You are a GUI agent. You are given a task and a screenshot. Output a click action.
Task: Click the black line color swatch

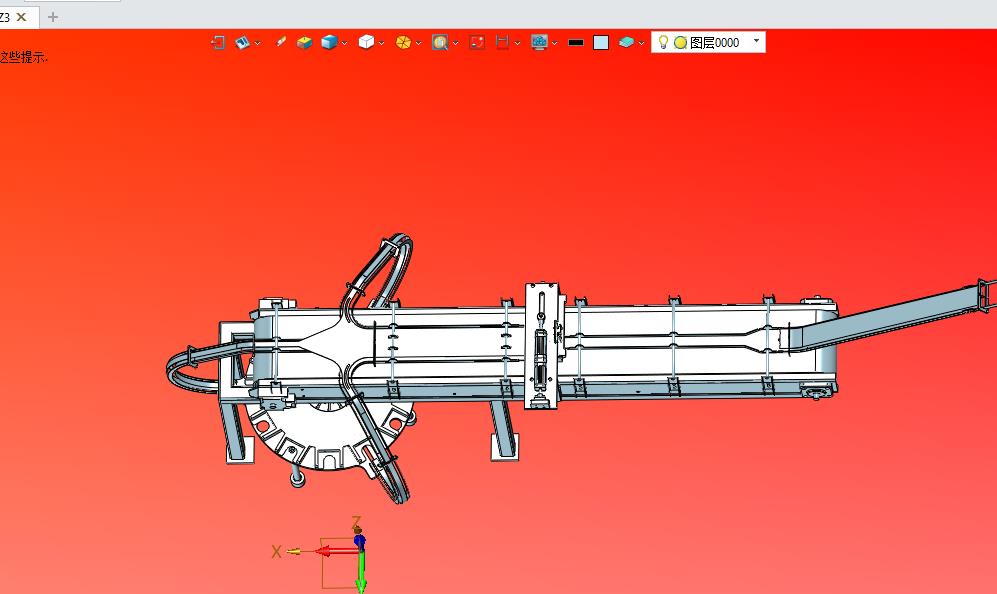(575, 43)
